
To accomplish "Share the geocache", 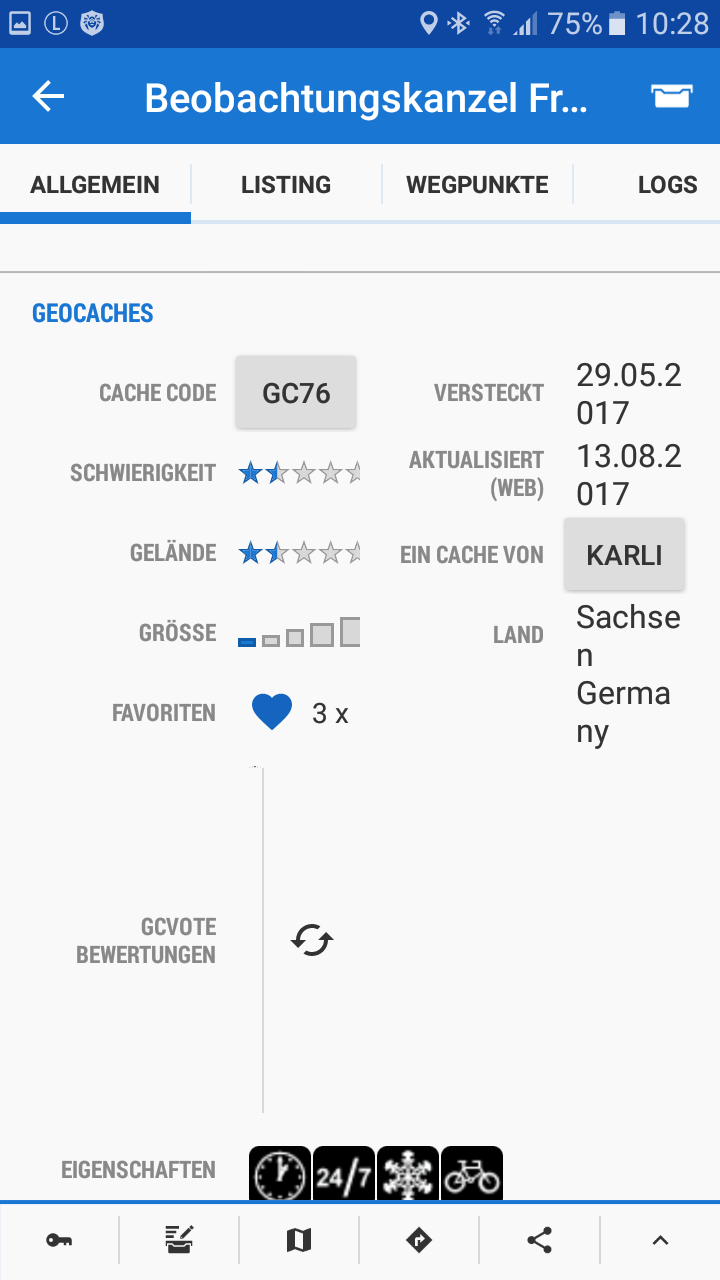I will (539, 1240).
